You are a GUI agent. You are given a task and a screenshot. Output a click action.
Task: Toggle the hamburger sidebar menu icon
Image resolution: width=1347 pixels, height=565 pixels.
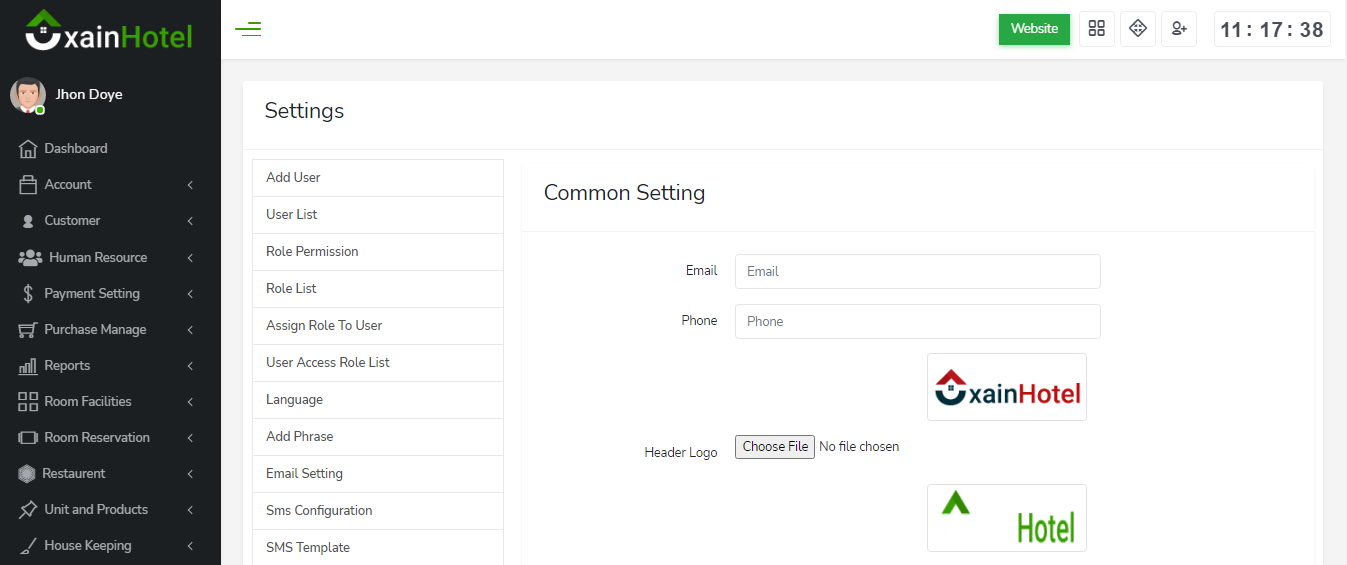click(x=248, y=29)
